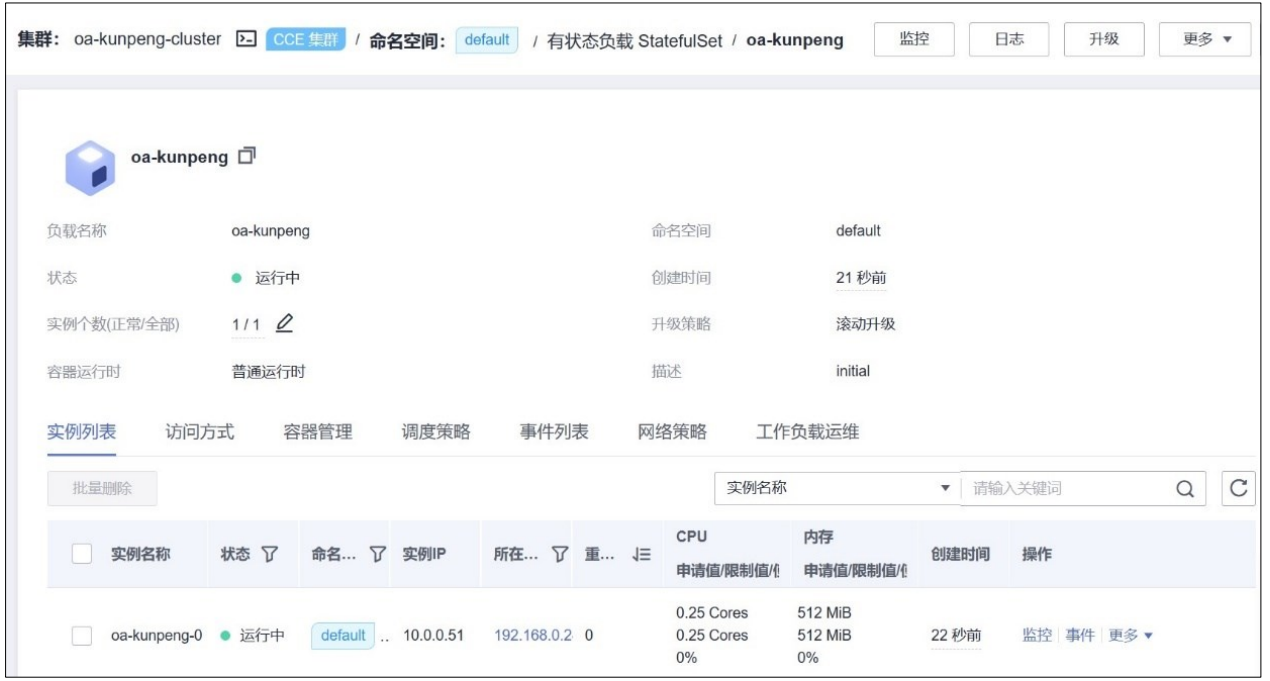Click the oa-kunpeng workload cube icon

(89, 168)
